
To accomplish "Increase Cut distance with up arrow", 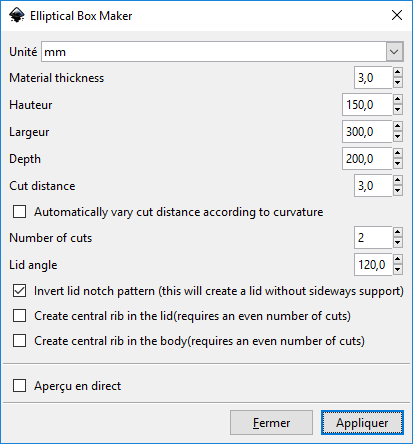I will 397,180.
